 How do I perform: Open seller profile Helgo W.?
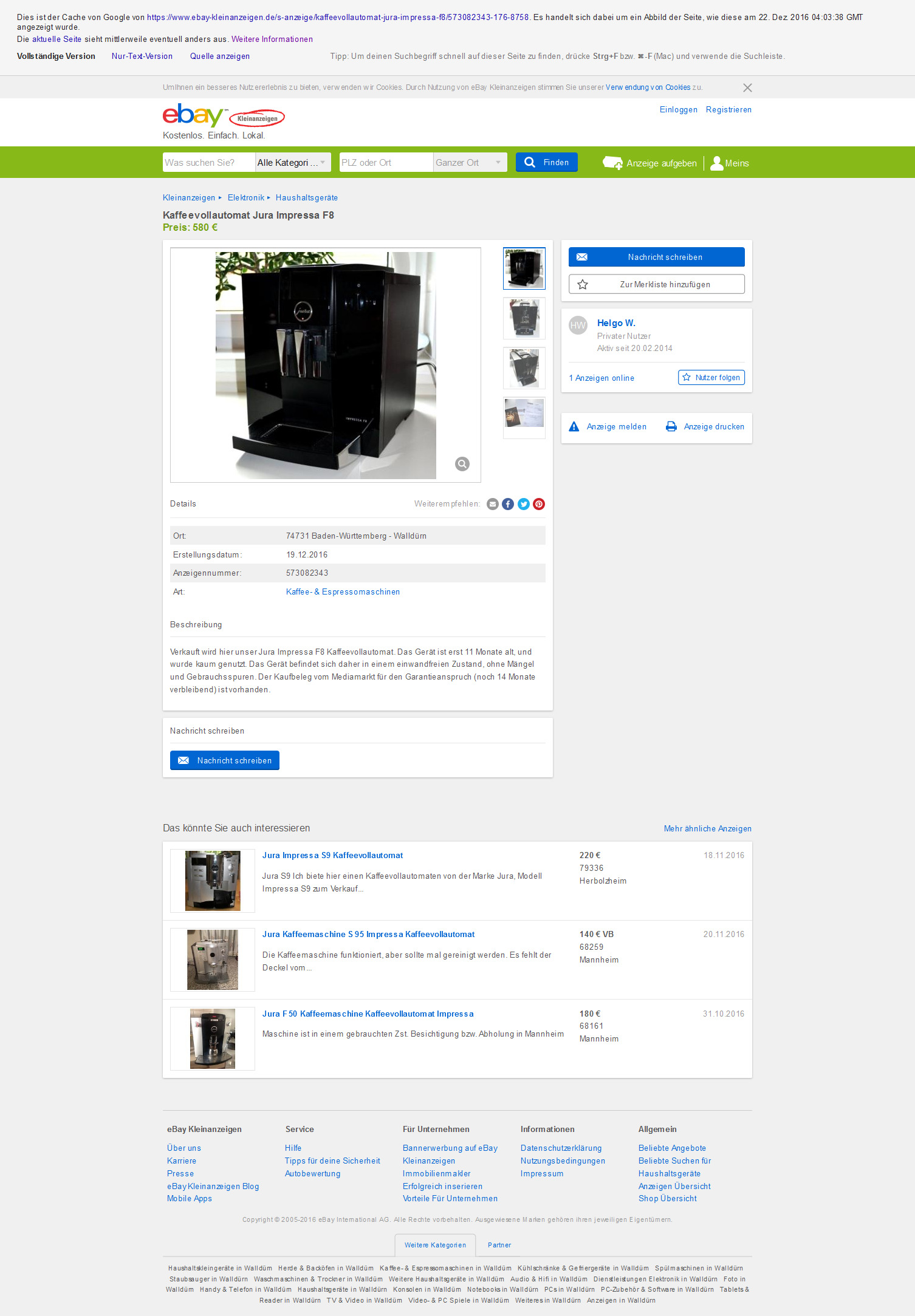tap(616, 323)
